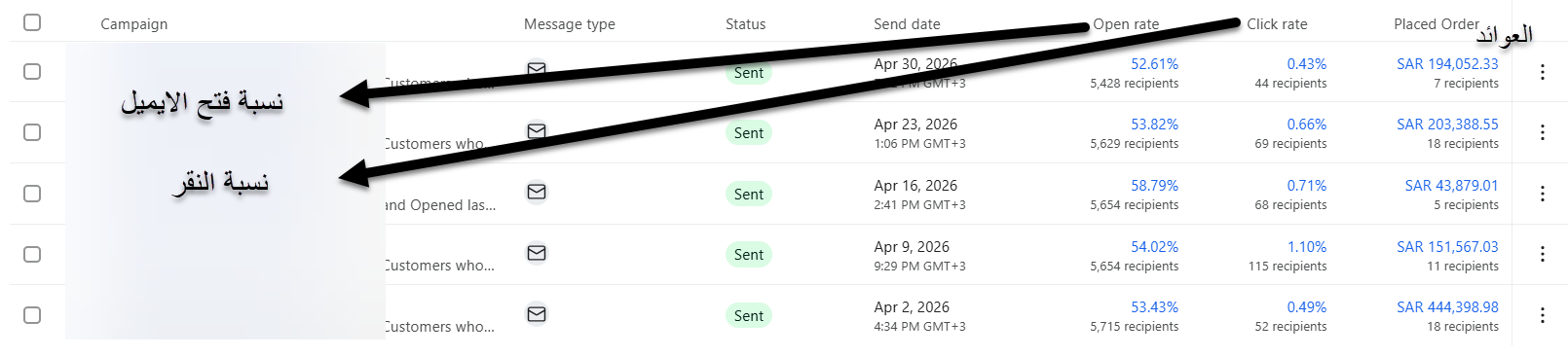Click the Apr 9, 2026 email type icon

click(537, 253)
